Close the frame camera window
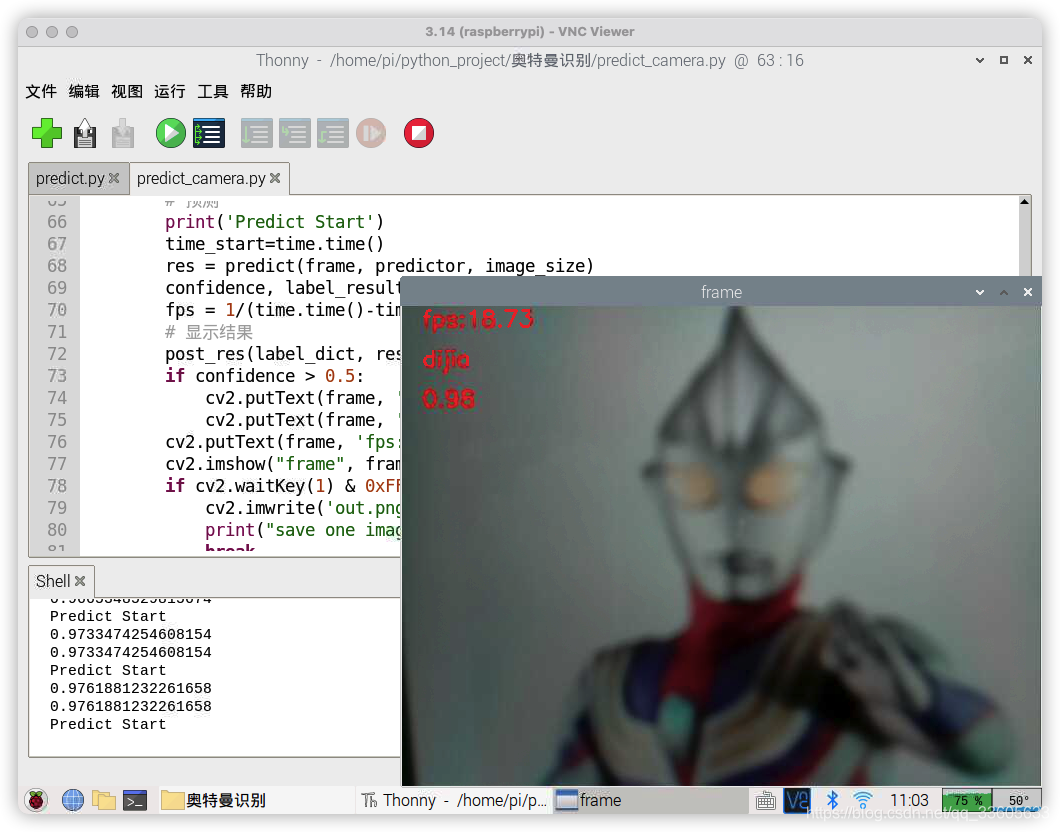This screenshot has height=832, width=1060. tap(1028, 292)
